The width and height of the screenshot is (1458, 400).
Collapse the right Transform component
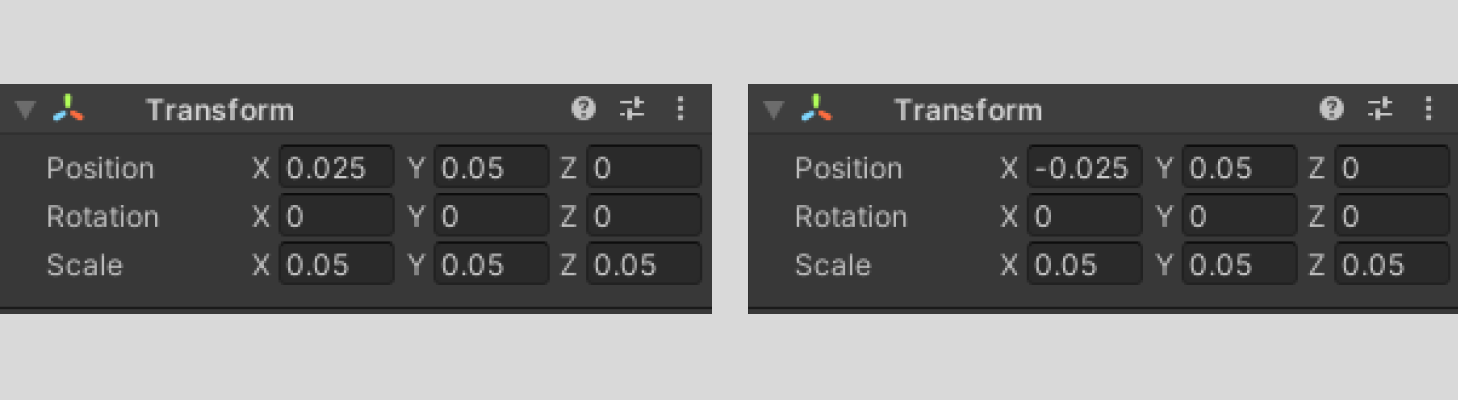point(773,110)
